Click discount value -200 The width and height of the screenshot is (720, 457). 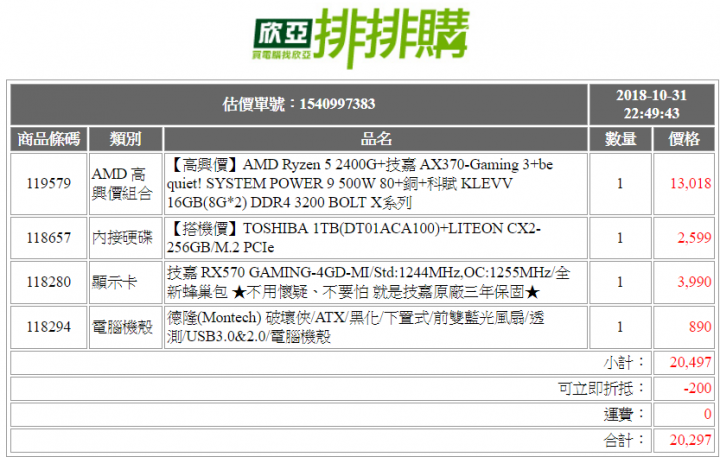pos(697,389)
